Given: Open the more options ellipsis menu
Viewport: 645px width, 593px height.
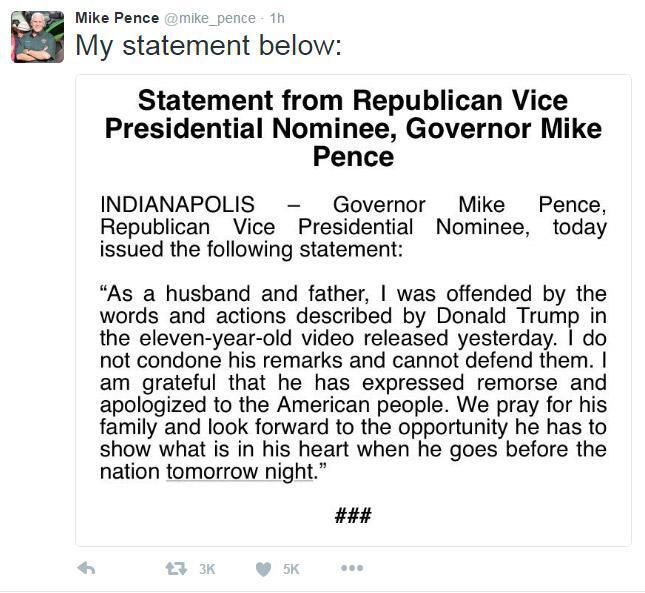Looking at the screenshot, I should pyautogui.click(x=352, y=568).
